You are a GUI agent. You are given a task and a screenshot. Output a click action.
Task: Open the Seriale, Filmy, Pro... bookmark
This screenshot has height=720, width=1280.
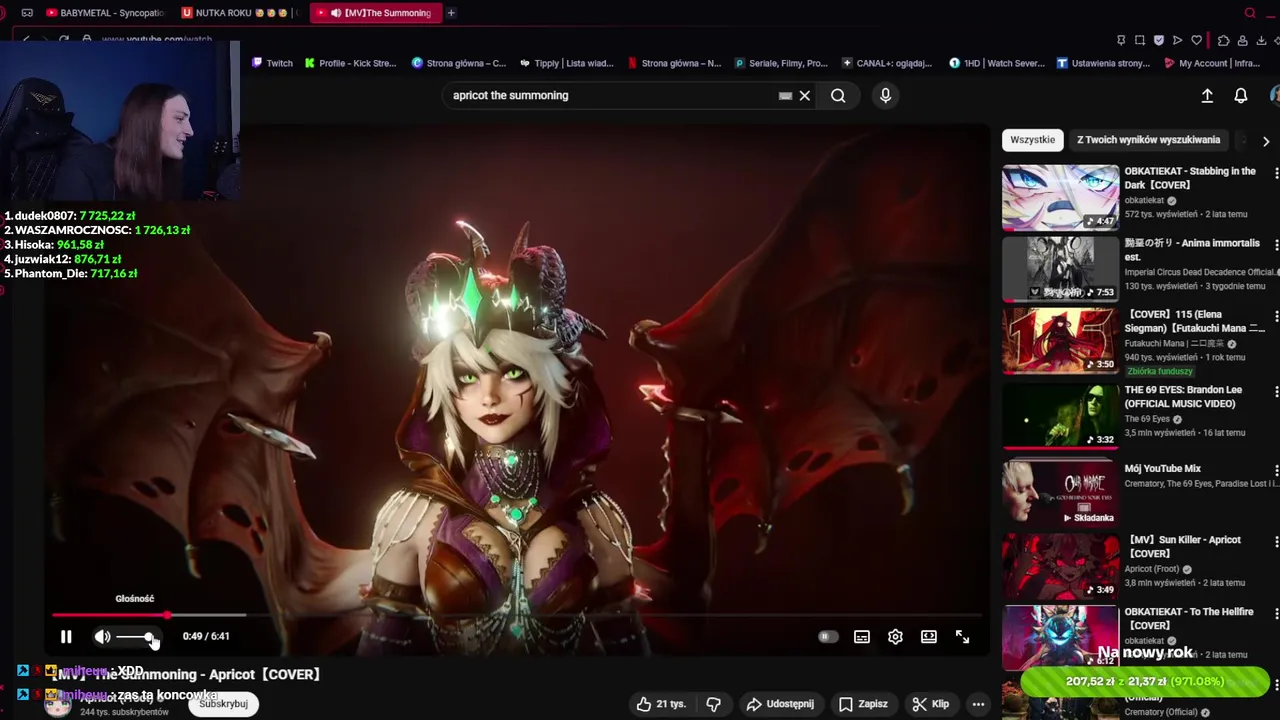(x=781, y=63)
